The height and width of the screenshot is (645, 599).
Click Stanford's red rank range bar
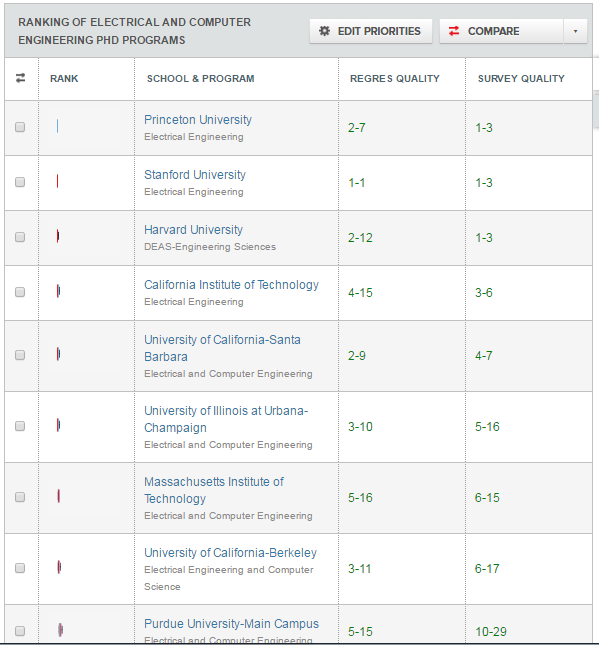pos(58,181)
